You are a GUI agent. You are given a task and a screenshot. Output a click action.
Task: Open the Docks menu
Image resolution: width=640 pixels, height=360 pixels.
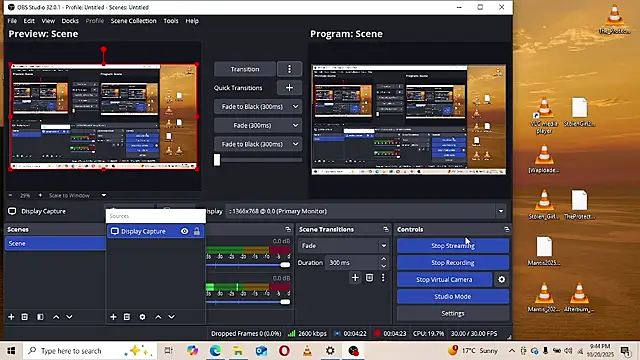coord(70,21)
